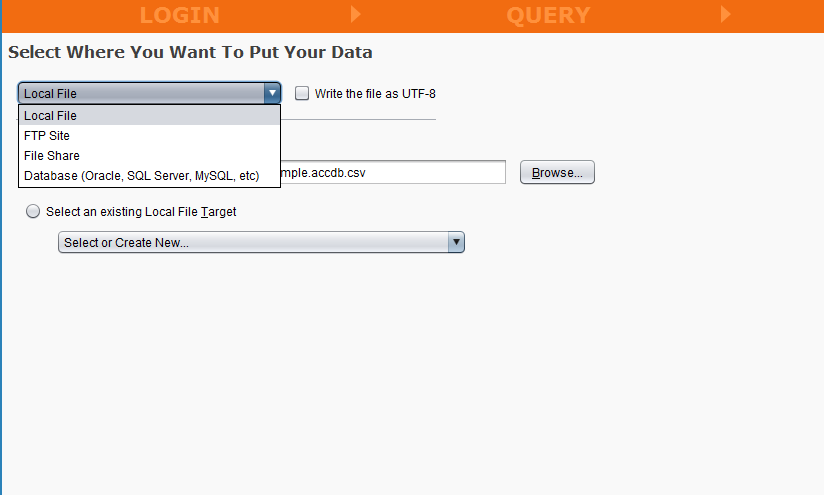Enable the Write the file as UTF-8 checkbox
The width and height of the screenshot is (824, 495).
point(302,93)
